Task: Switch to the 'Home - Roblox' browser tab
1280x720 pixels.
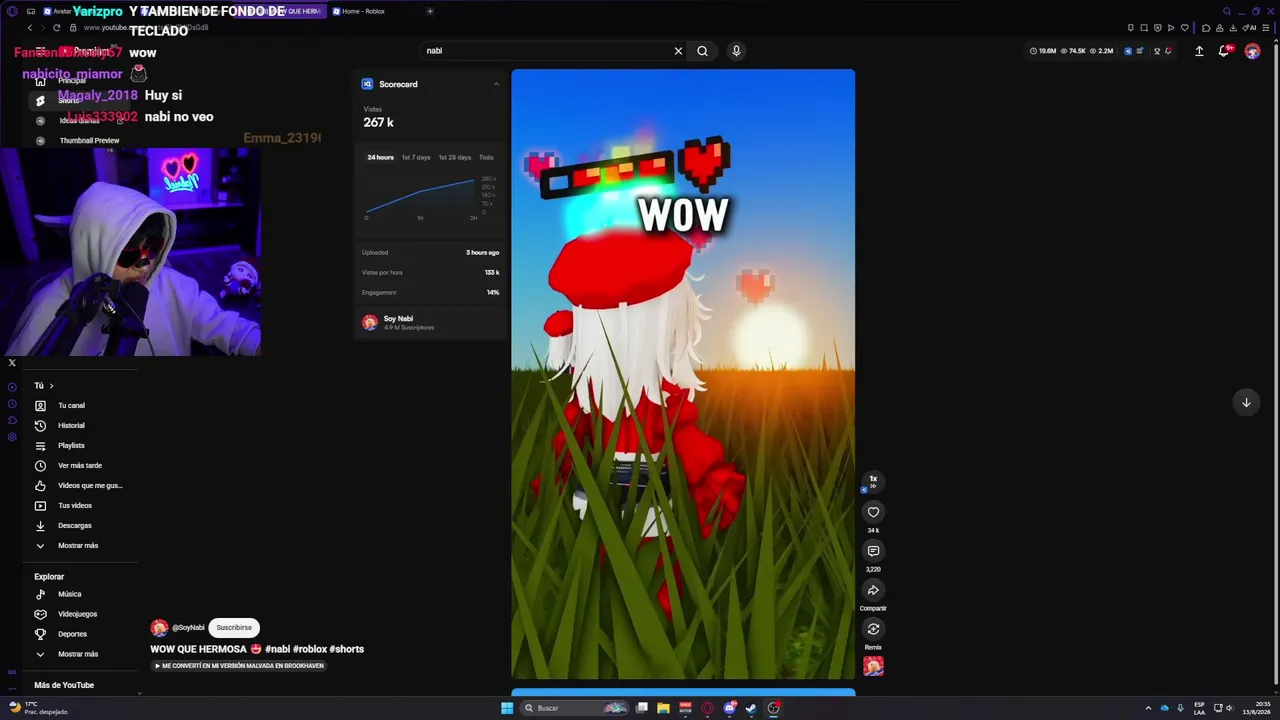Action: [364, 11]
